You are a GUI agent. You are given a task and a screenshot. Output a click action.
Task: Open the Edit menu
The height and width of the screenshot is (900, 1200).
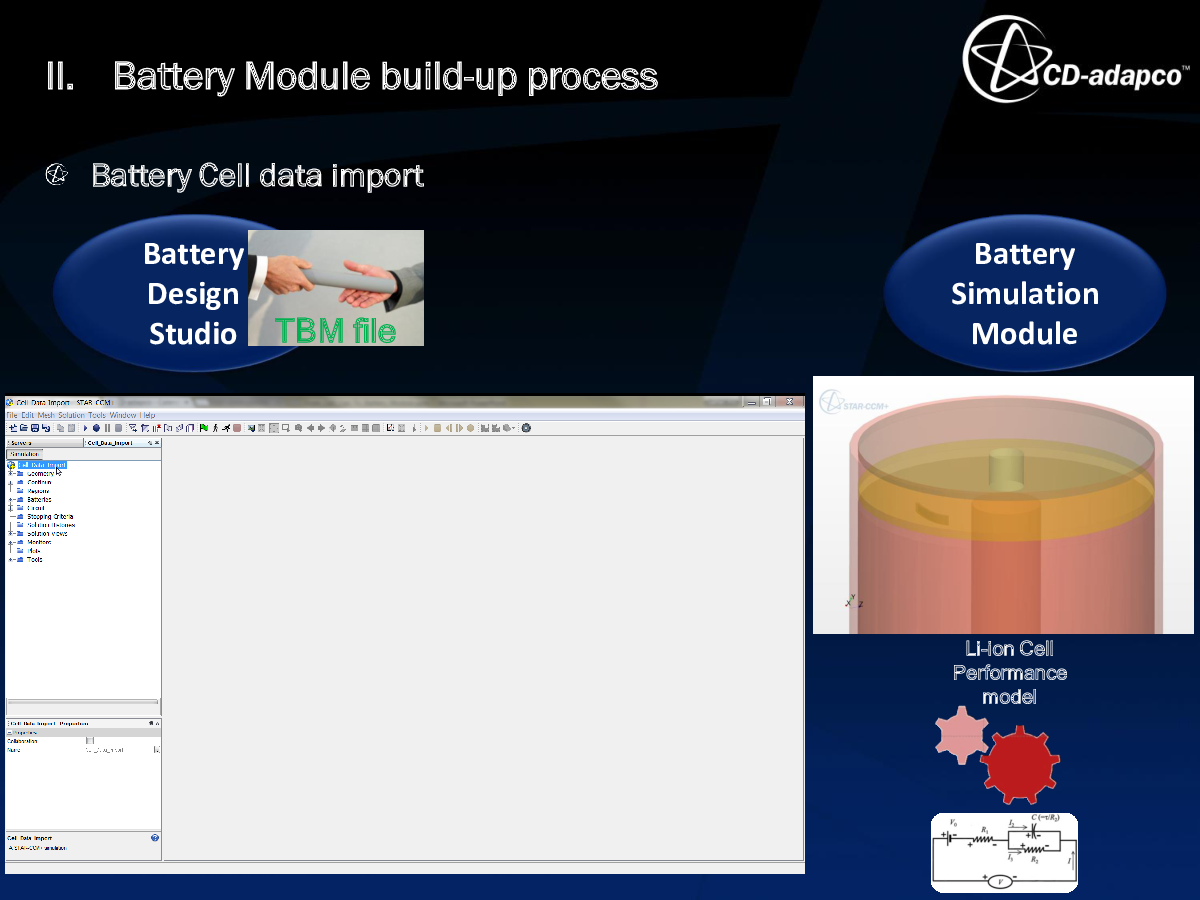pos(28,415)
